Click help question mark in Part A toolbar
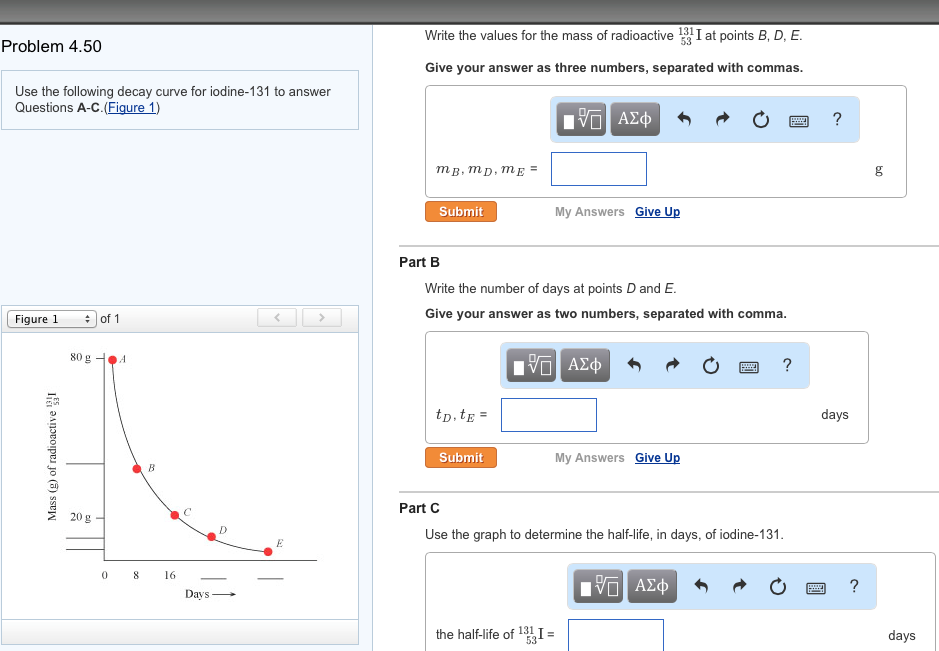 click(837, 119)
